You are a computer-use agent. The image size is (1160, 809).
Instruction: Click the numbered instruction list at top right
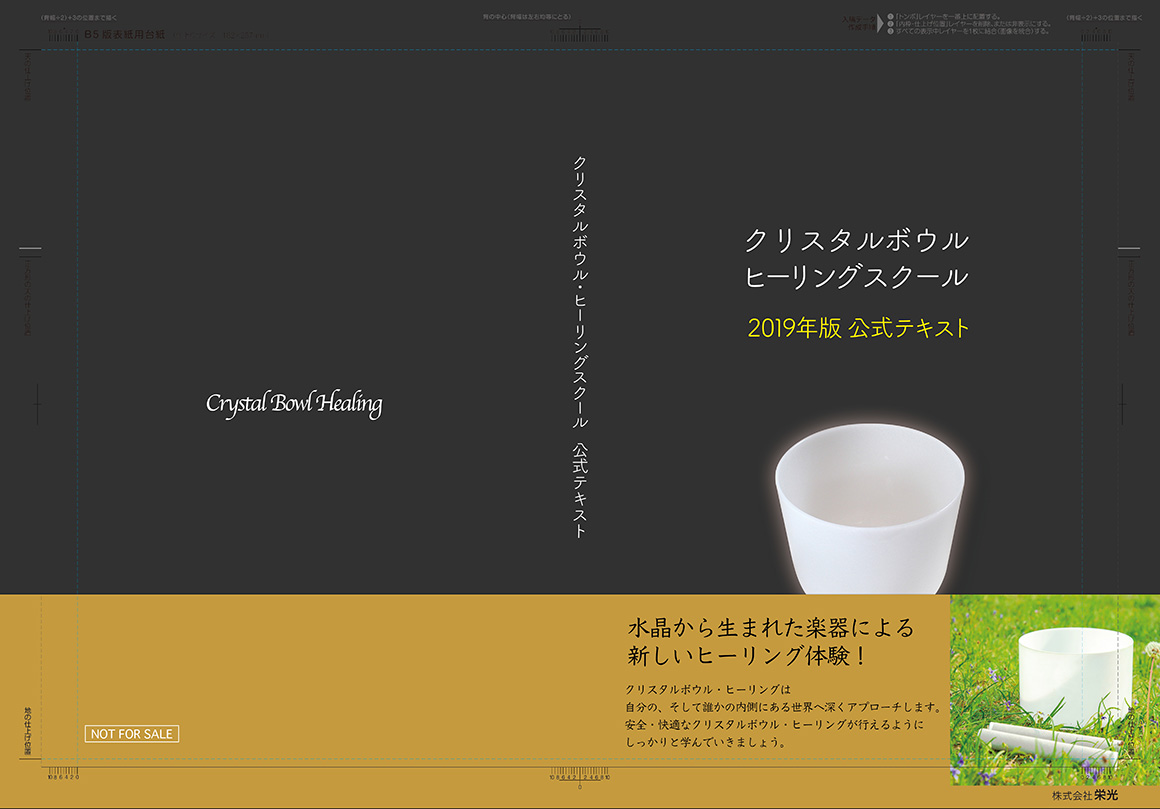click(968, 24)
